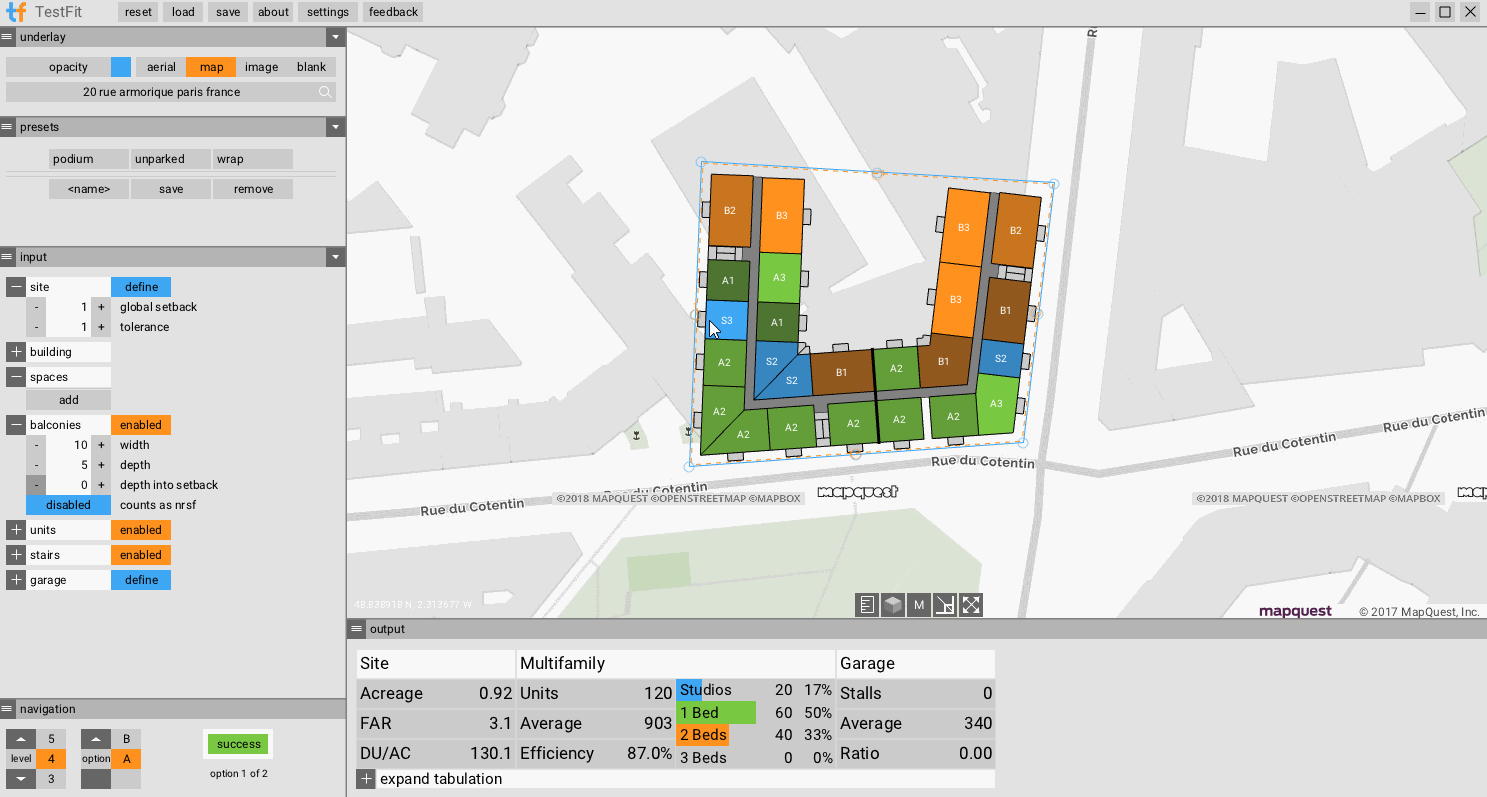Collapse the input panel with its dropdown arrow
The width and height of the screenshot is (1487, 797).
[335, 257]
